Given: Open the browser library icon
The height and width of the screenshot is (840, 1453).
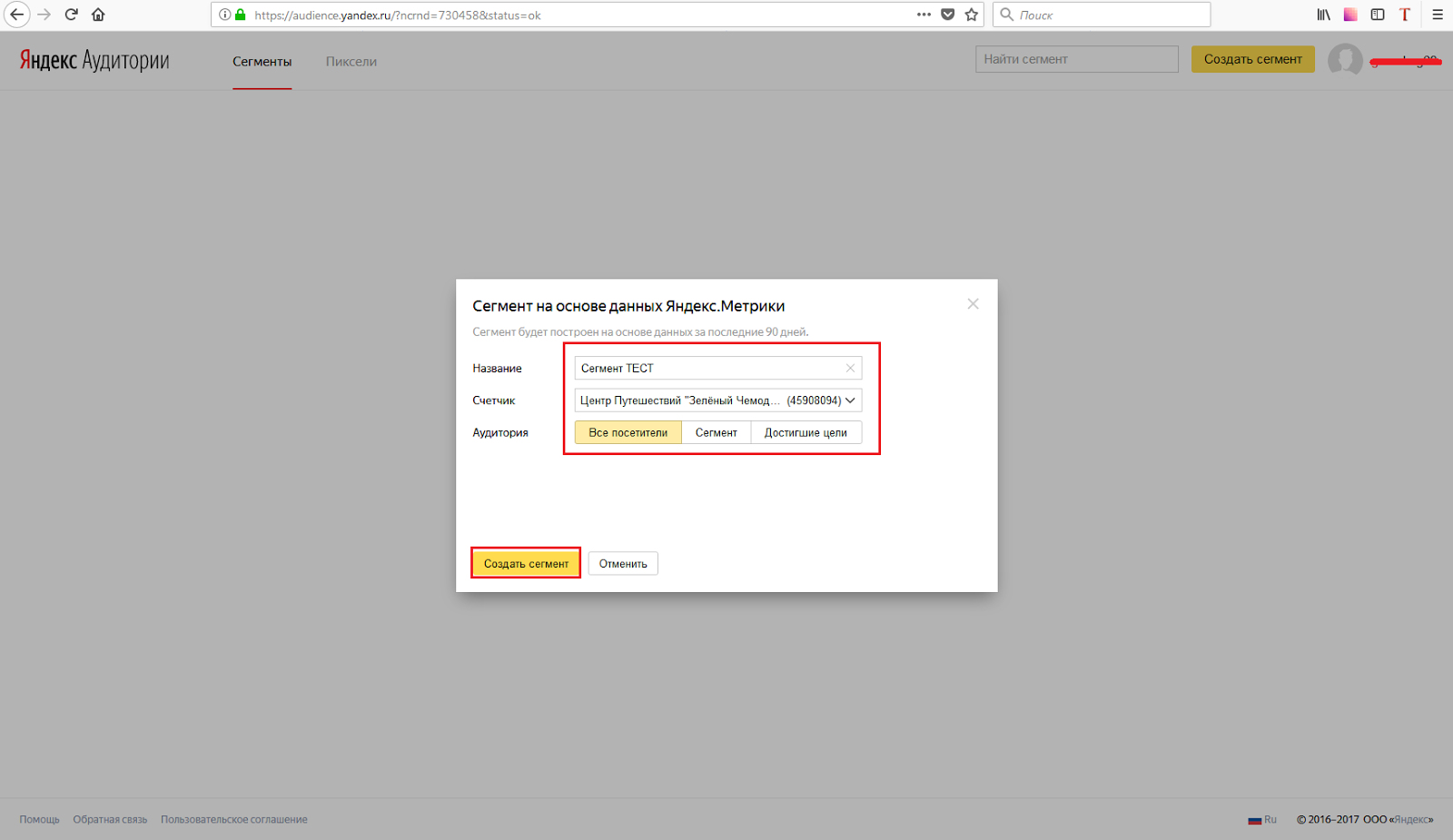Looking at the screenshot, I should pos(1324,15).
